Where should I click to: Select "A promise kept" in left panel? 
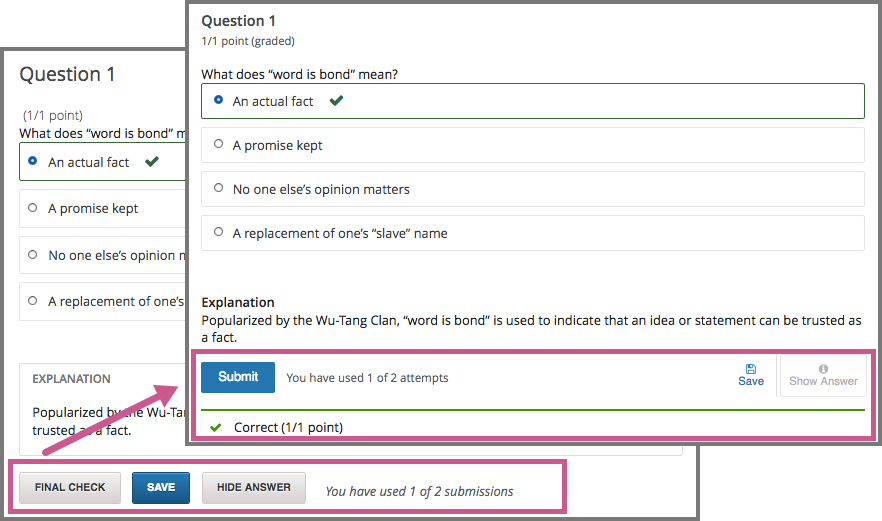click(x=34, y=208)
